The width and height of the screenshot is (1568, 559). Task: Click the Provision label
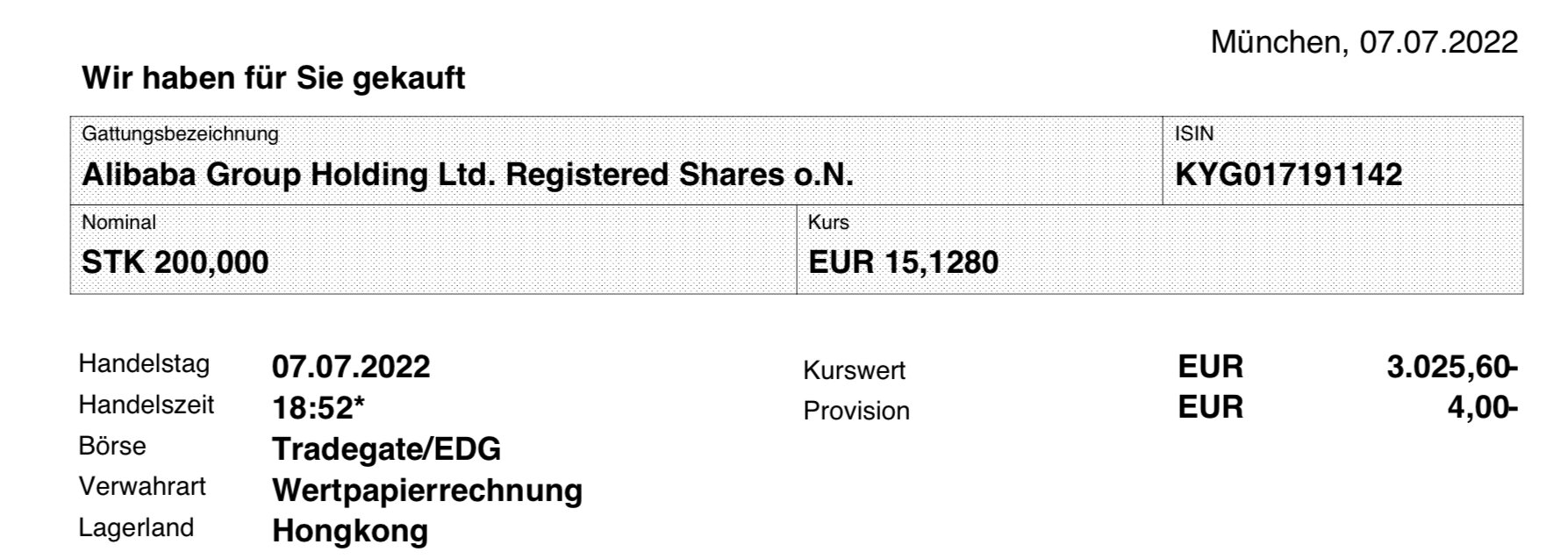856,411
